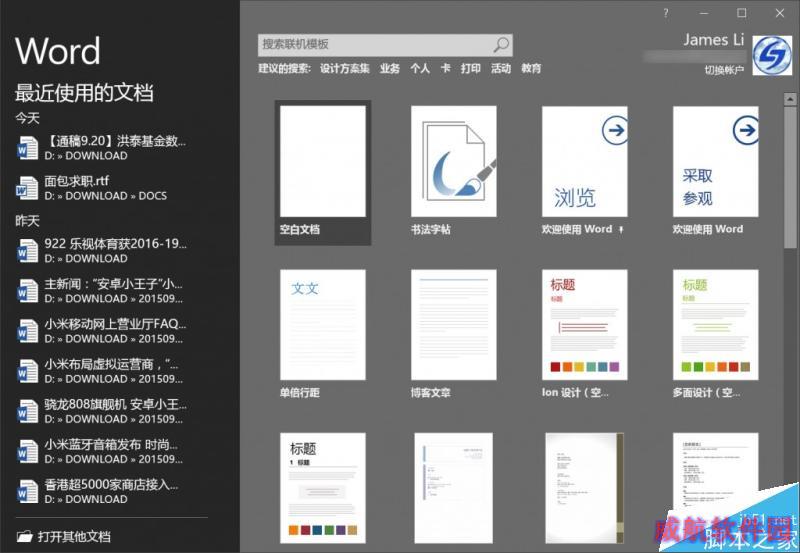Click 切换帐户 switch account link
Image resolution: width=800 pixels, height=553 pixels.
tap(724, 70)
